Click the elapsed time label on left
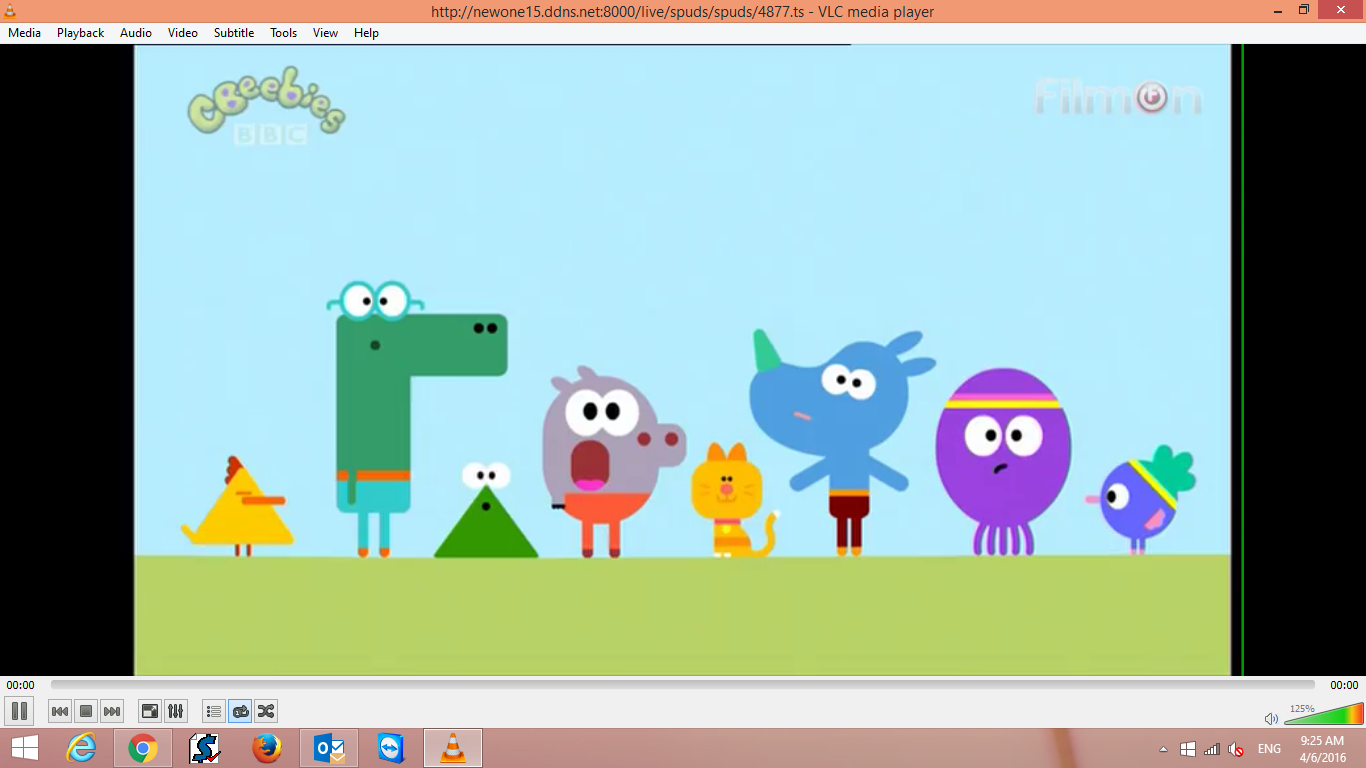 (20, 685)
